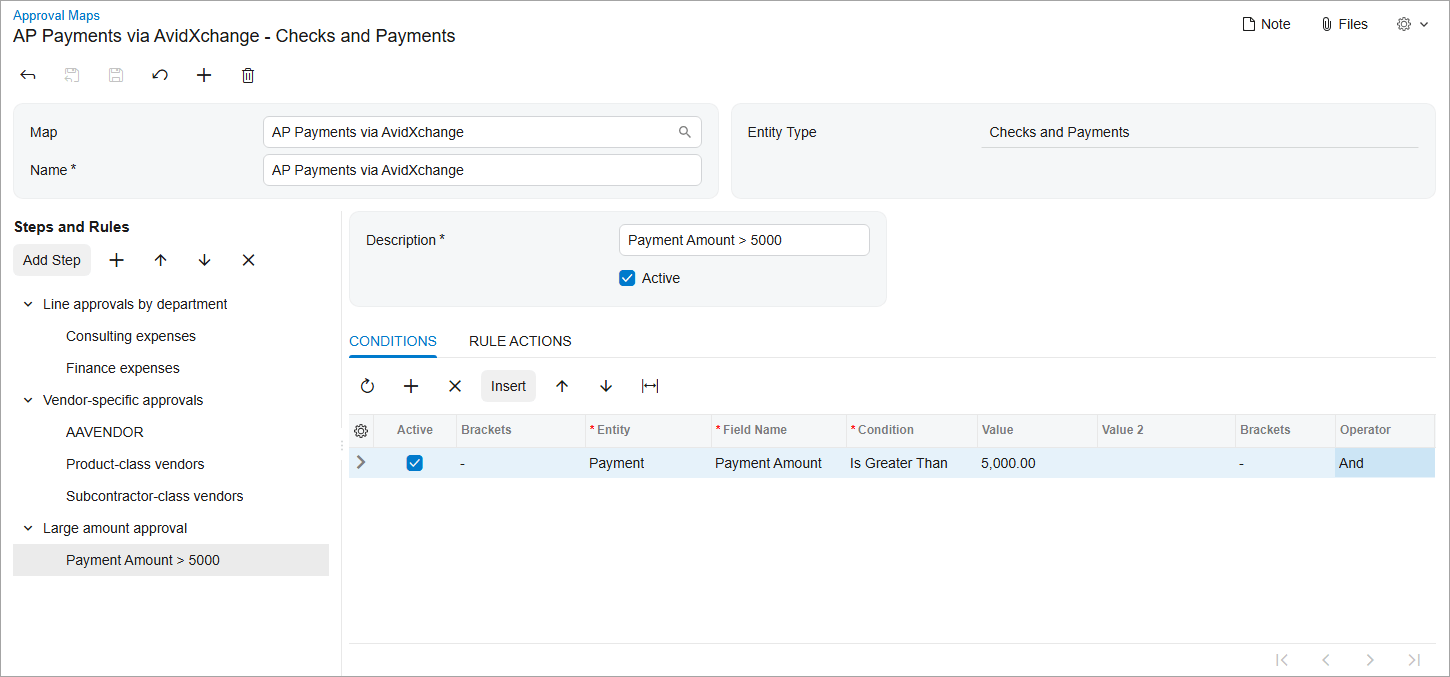The image size is (1450, 677).
Task: Open the Approval Maps breadcrumb link
Action: pos(56,15)
